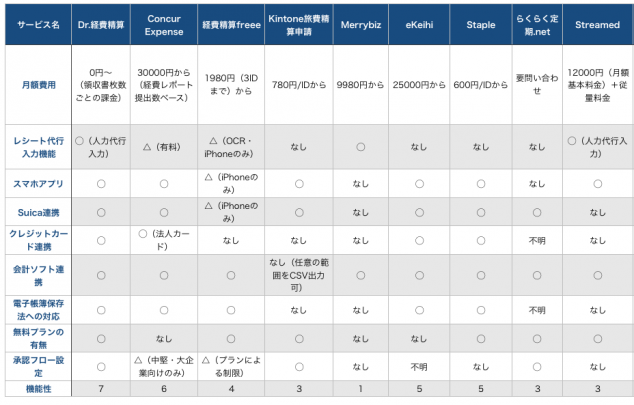This screenshot has height=405, width=634.
Task: Click the Kintone旅費精算申請 column header
Action: click(x=299, y=25)
